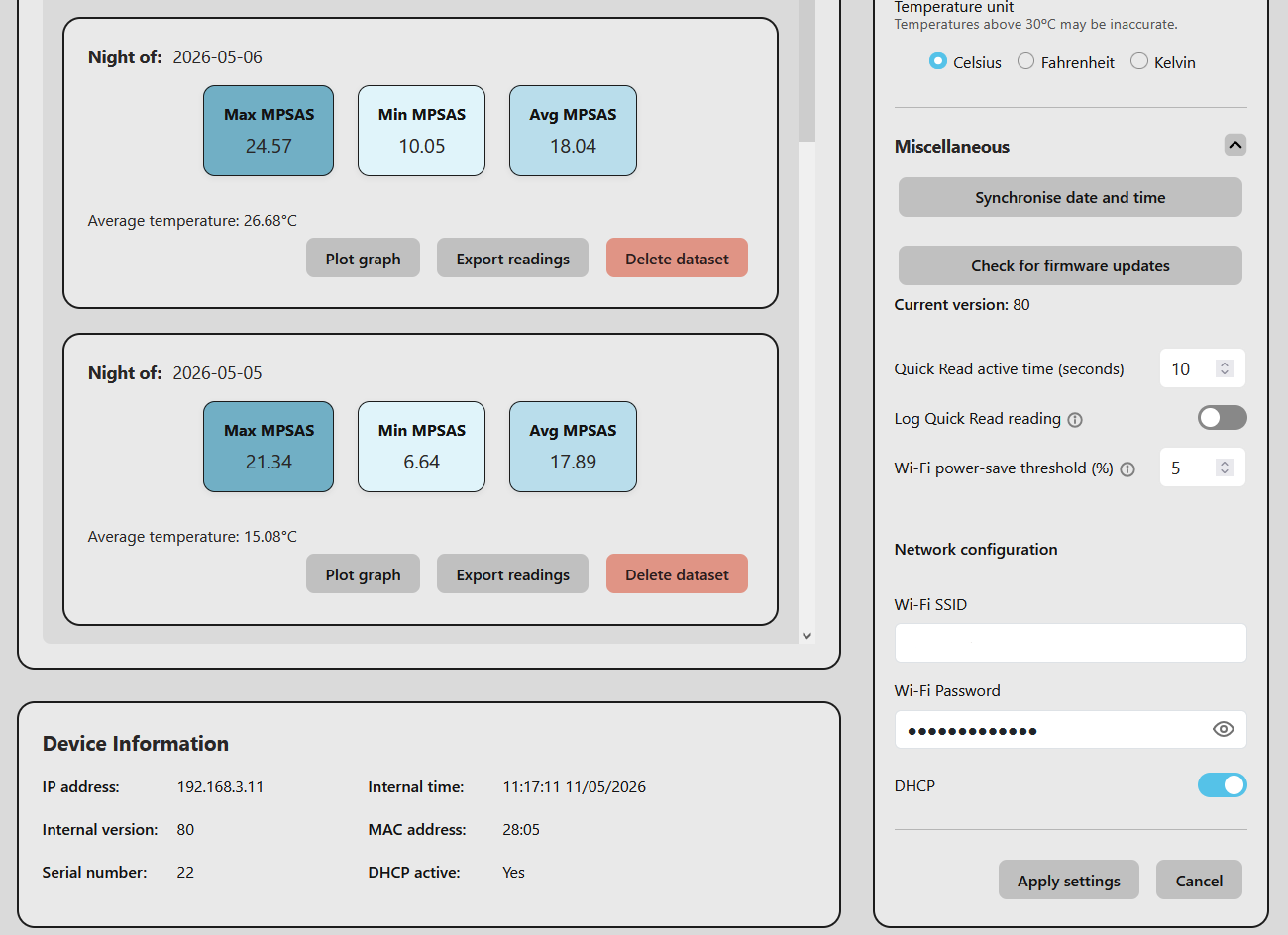Delete dataset for night 2026-05-06
This screenshot has height=935, width=1288.
pyautogui.click(x=677, y=259)
